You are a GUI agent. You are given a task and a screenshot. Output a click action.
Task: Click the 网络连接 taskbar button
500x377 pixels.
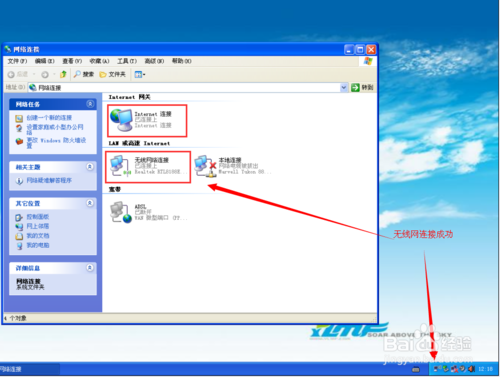30,369
